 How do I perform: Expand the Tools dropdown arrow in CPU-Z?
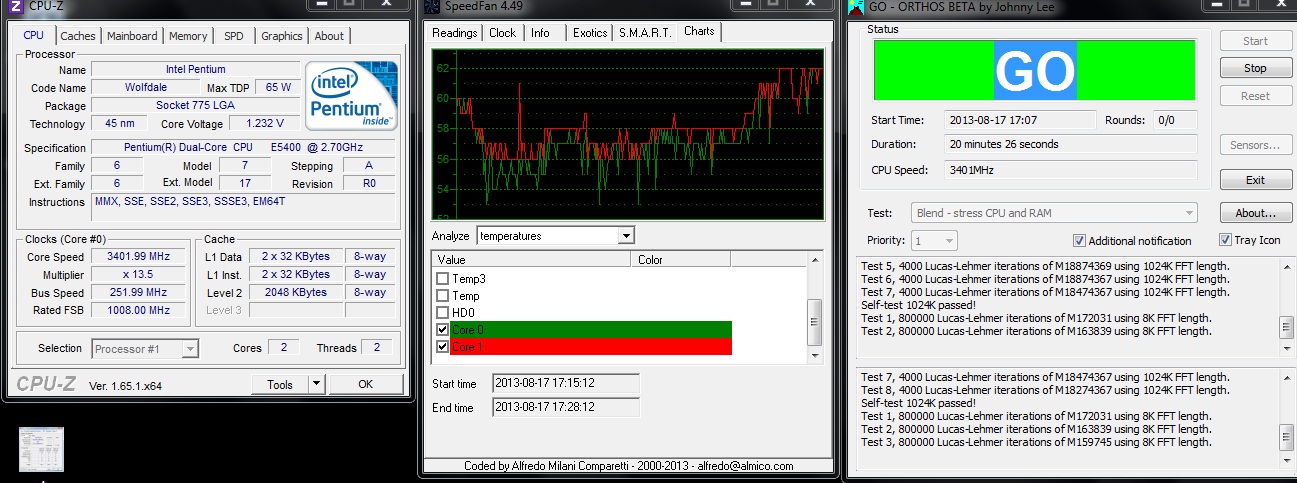click(x=316, y=384)
